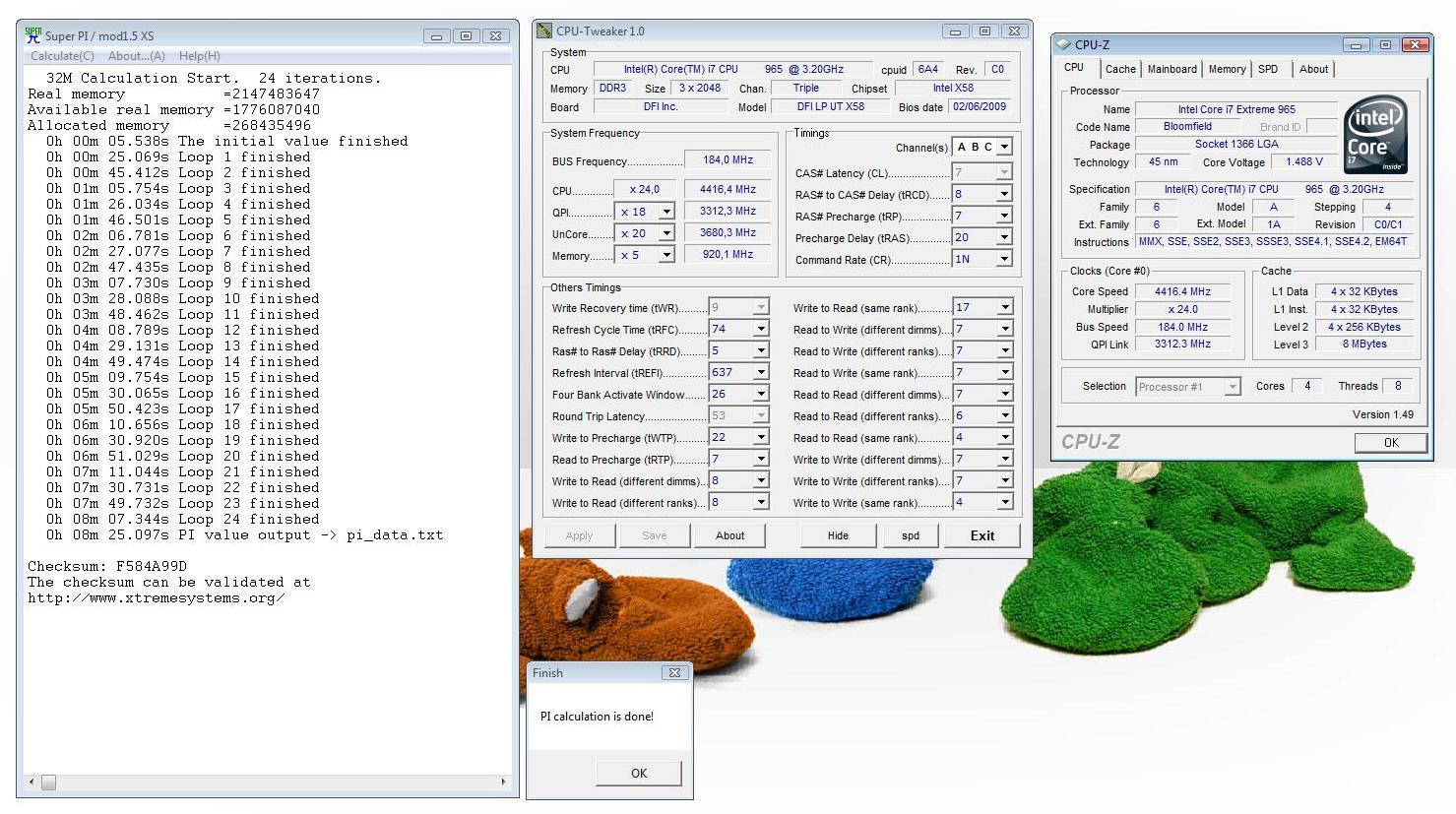
Task: Open the Refresh Cycle Time (tRFC) dropdown
Action: [761, 330]
